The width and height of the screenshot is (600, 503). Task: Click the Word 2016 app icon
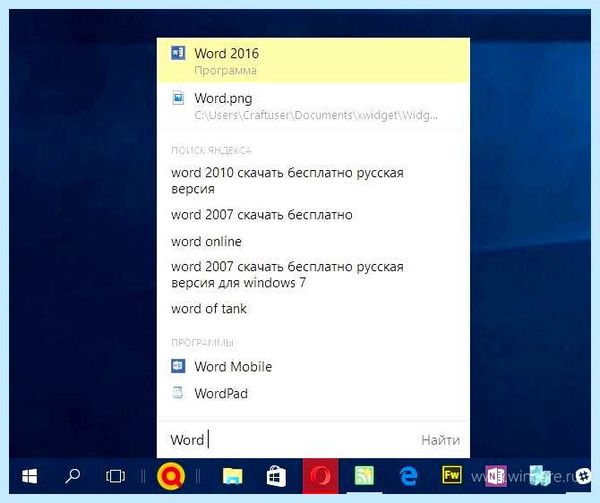click(178, 53)
